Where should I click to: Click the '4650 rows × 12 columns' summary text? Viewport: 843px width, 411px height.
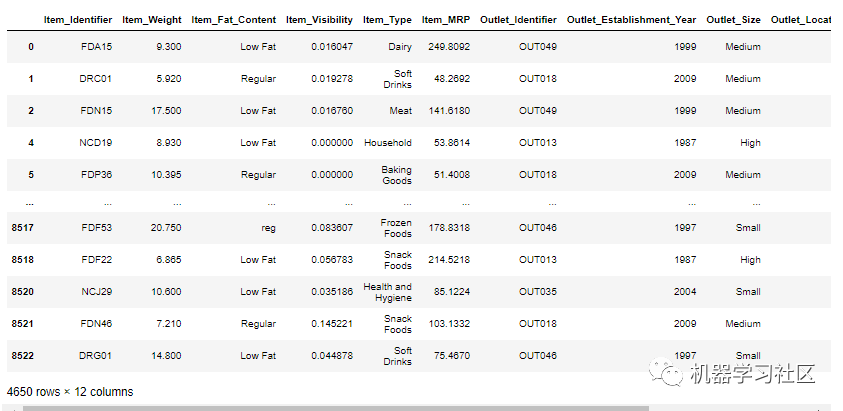click(70, 392)
